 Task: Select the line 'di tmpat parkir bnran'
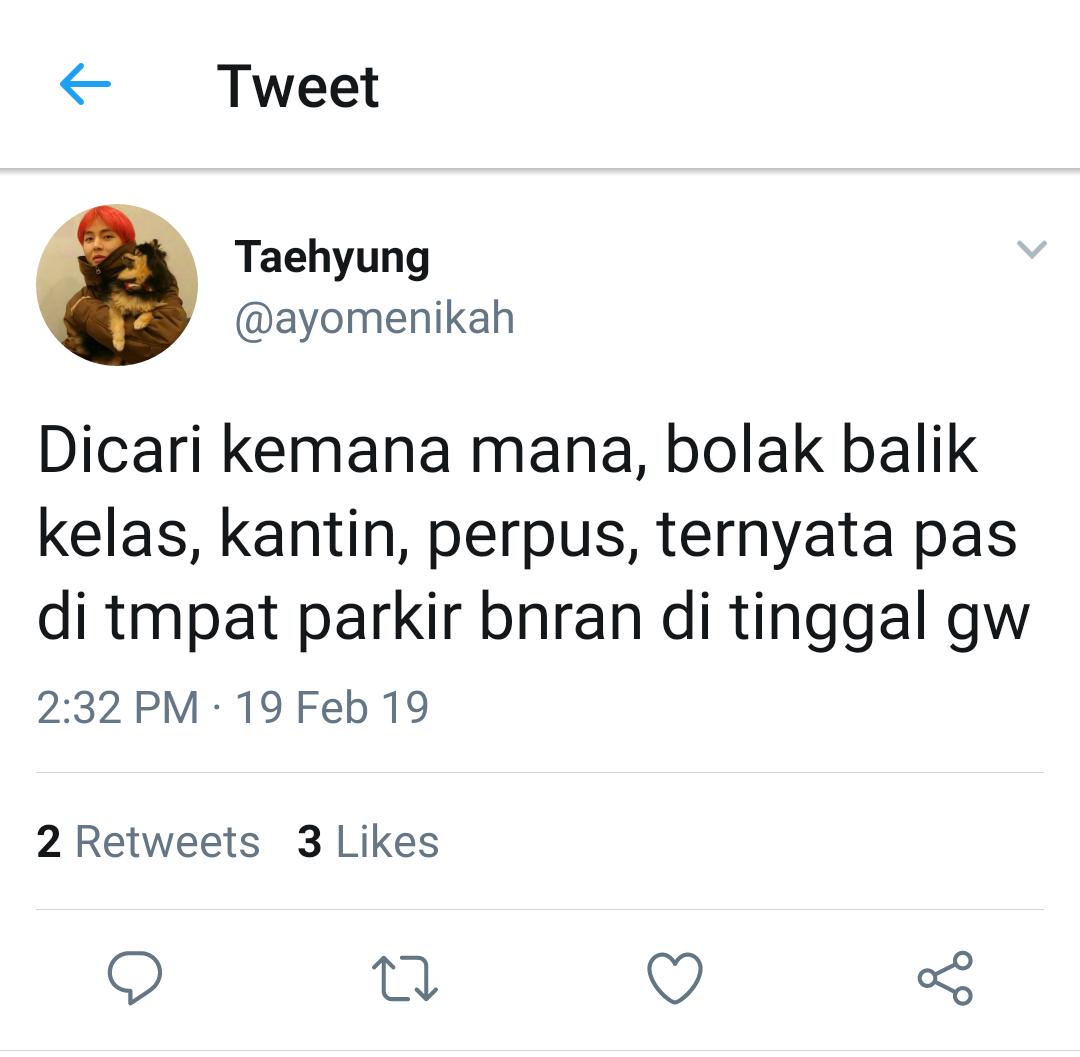coord(340,617)
